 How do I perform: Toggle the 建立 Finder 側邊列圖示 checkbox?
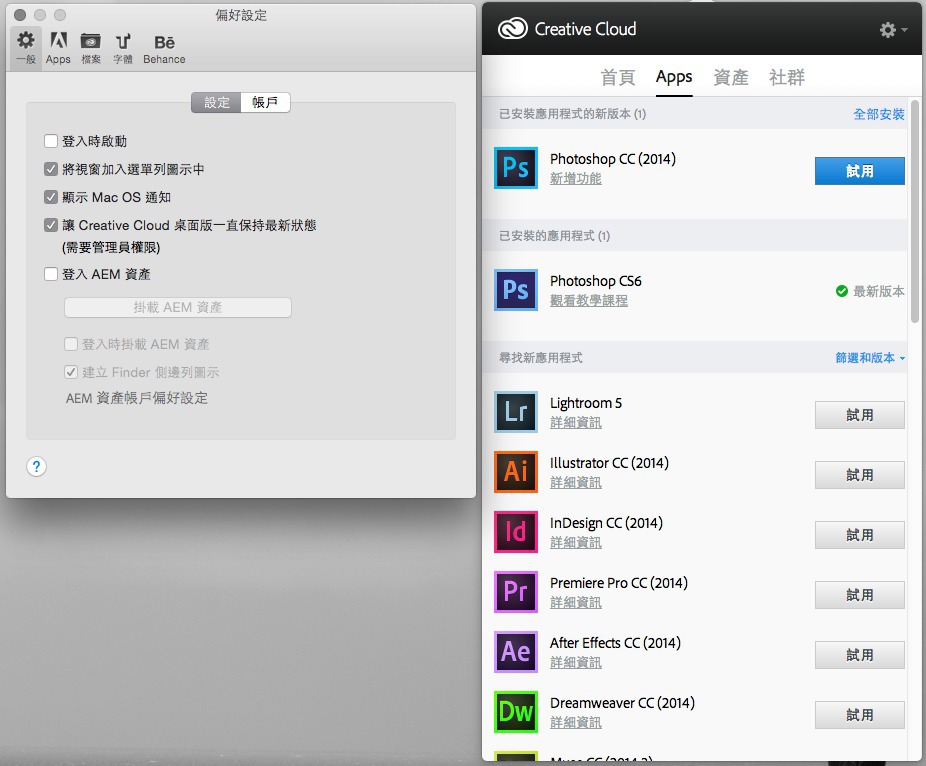click(71, 372)
